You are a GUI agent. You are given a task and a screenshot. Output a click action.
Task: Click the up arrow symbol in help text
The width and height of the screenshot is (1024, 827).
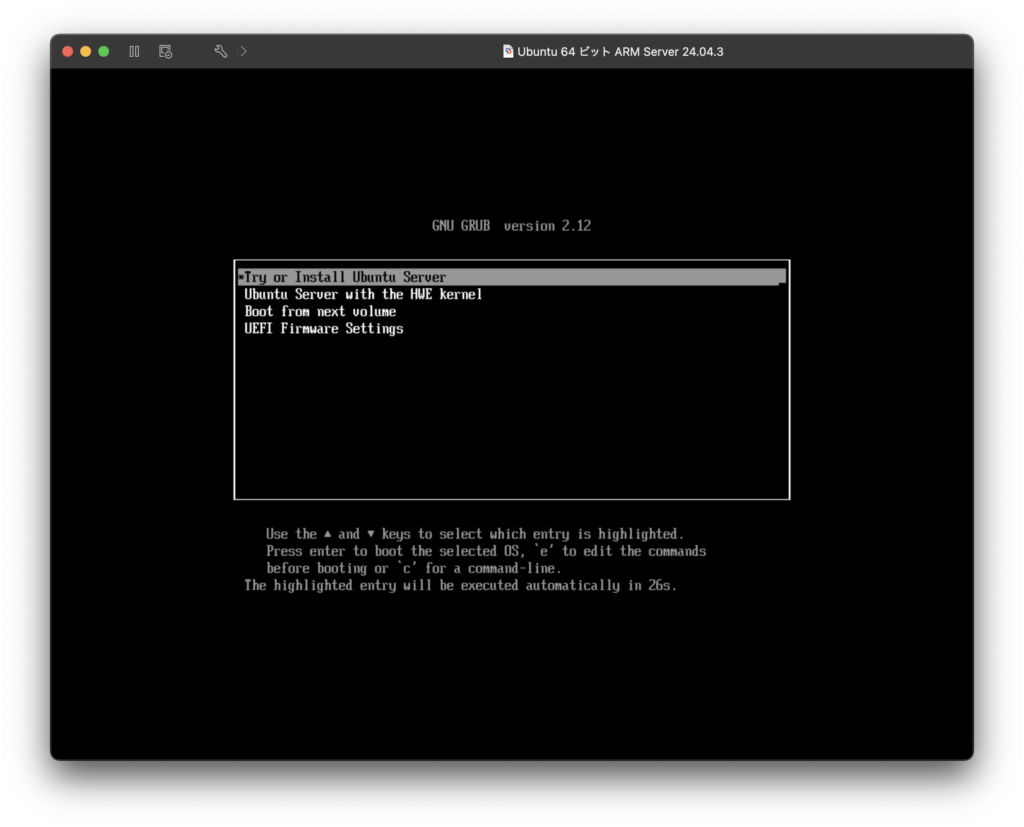pyautogui.click(x=328, y=534)
